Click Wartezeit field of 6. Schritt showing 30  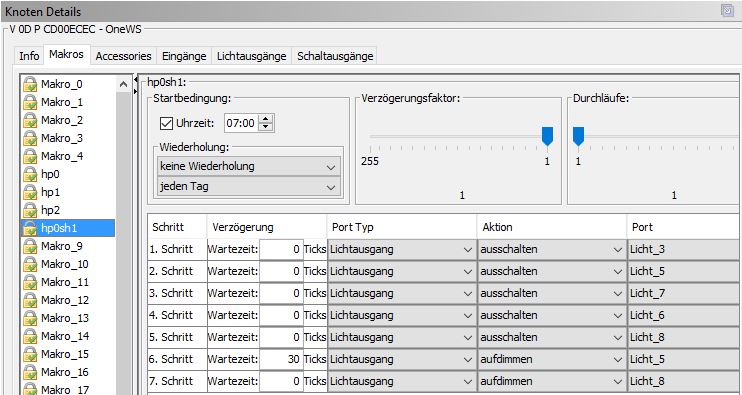(281, 359)
